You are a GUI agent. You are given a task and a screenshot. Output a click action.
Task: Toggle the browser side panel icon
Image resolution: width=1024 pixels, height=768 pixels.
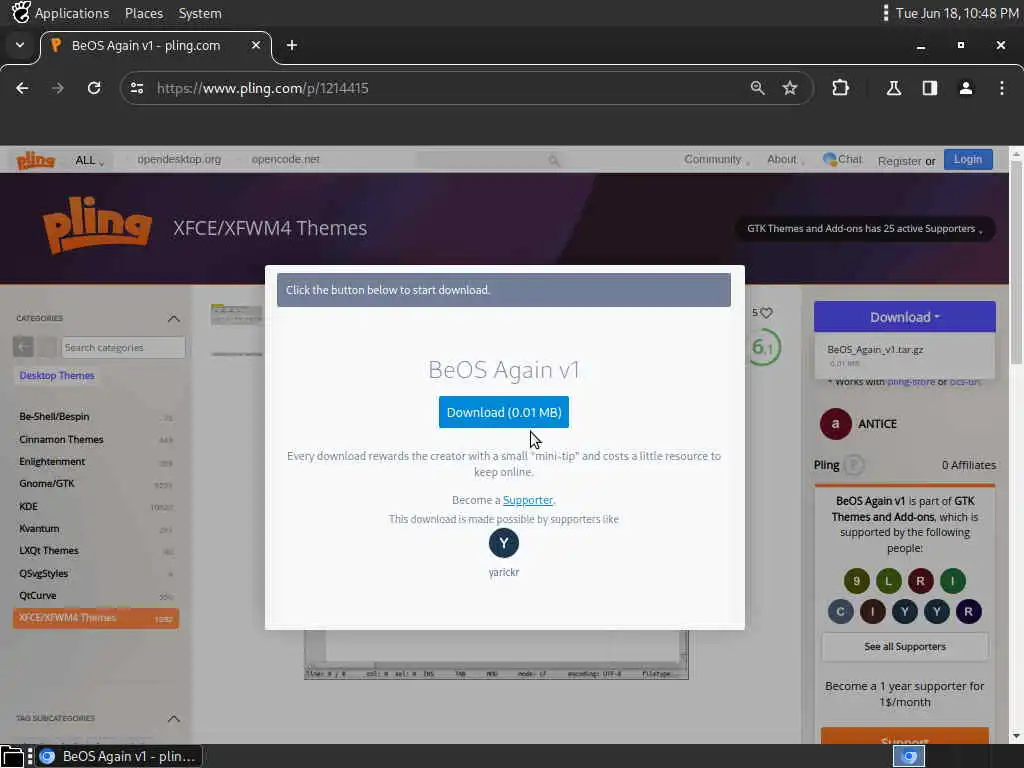pyautogui.click(x=930, y=88)
